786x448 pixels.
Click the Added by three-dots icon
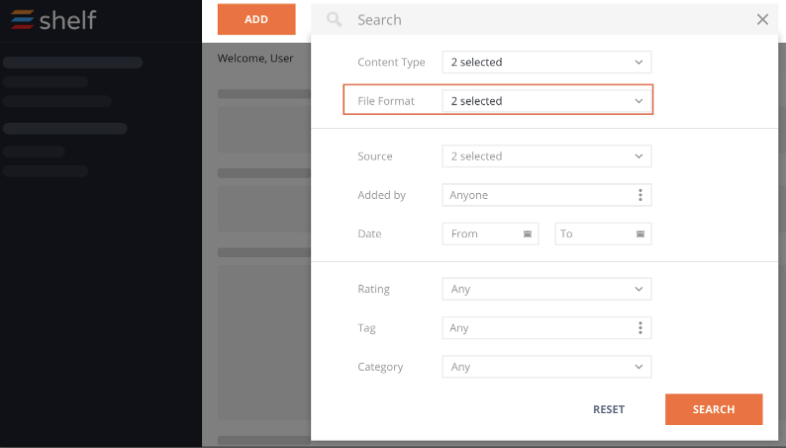point(640,195)
